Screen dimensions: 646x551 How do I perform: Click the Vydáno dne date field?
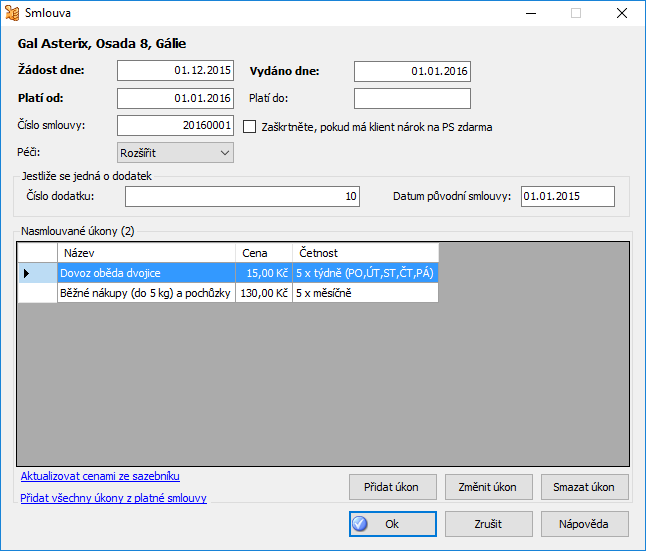[412, 71]
